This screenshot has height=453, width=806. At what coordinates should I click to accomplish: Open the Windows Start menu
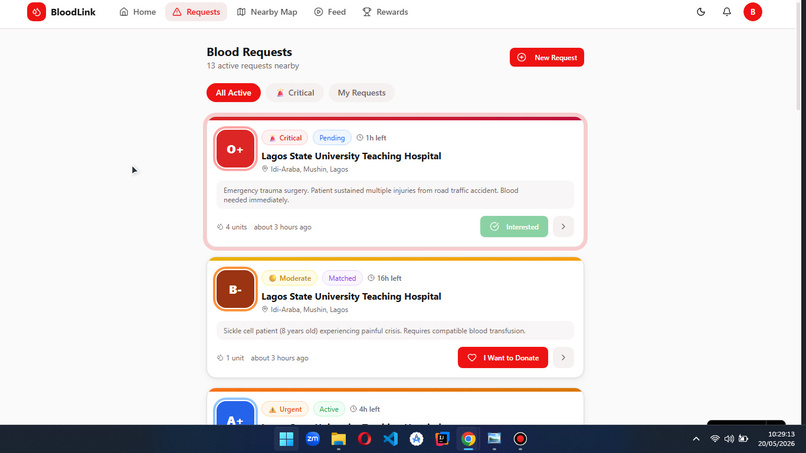coord(286,439)
